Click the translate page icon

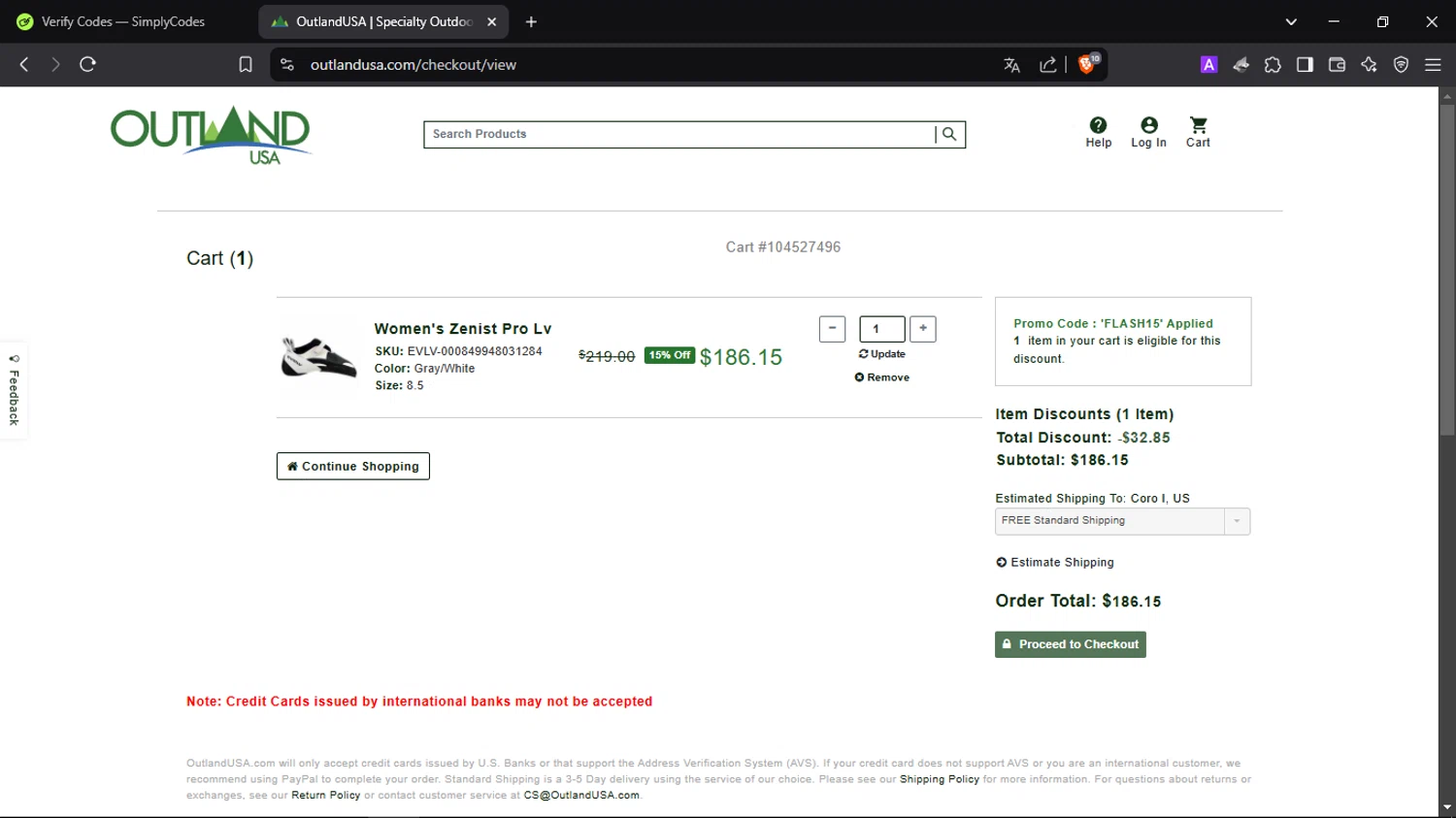coord(1011,65)
